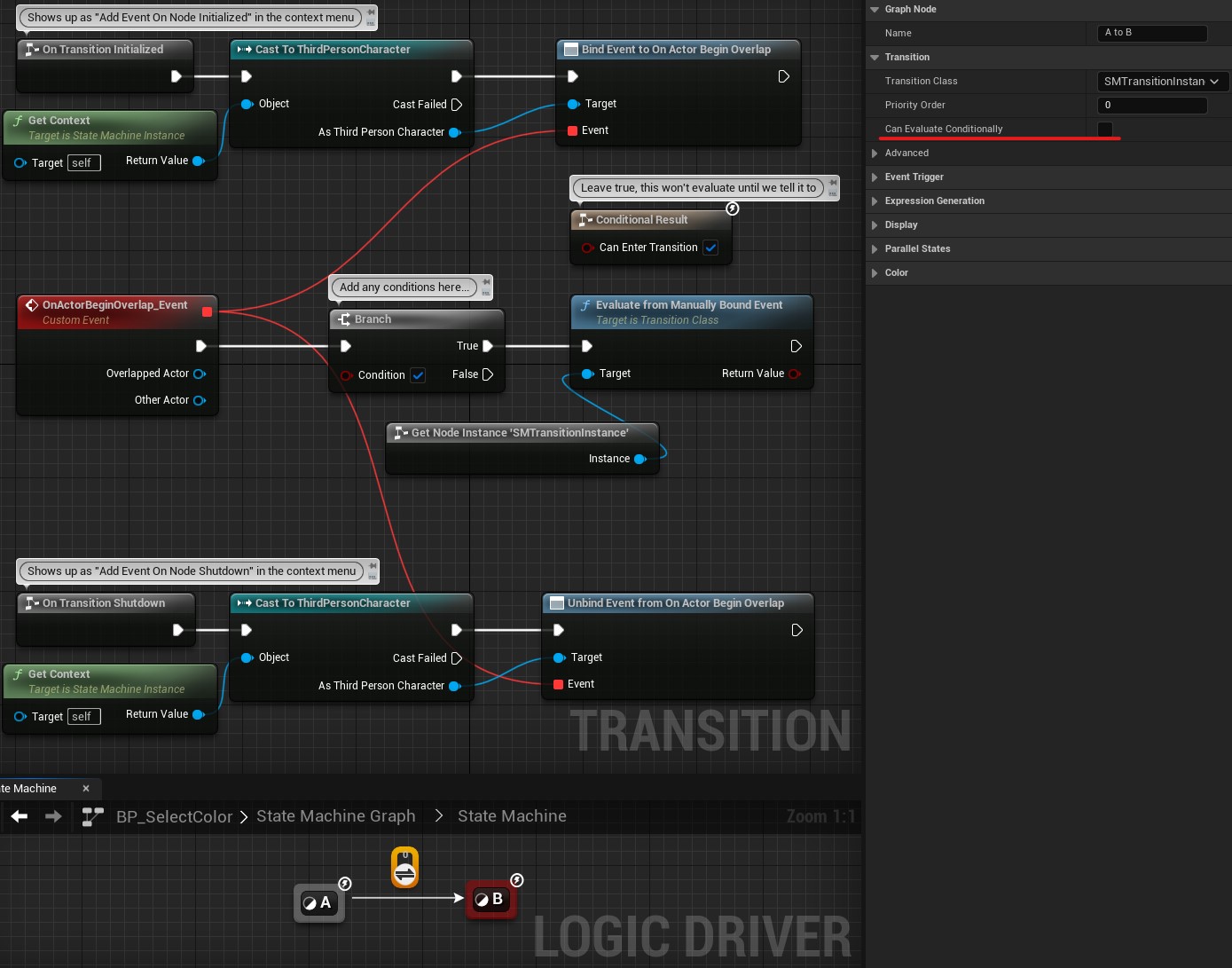This screenshot has height=968, width=1232.
Task: Collapse the Graph Node section
Action: point(875,10)
